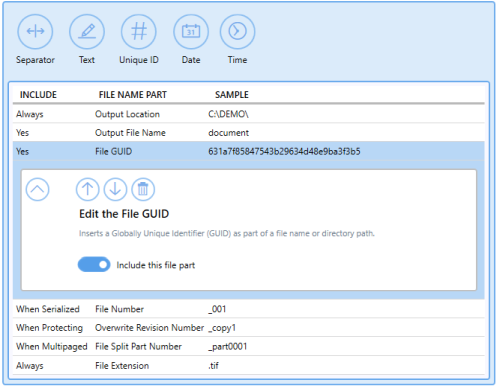Viewport: 497px width, 386px height.
Task: Click the 'When Protecting' include cell
Action: pos(49,328)
